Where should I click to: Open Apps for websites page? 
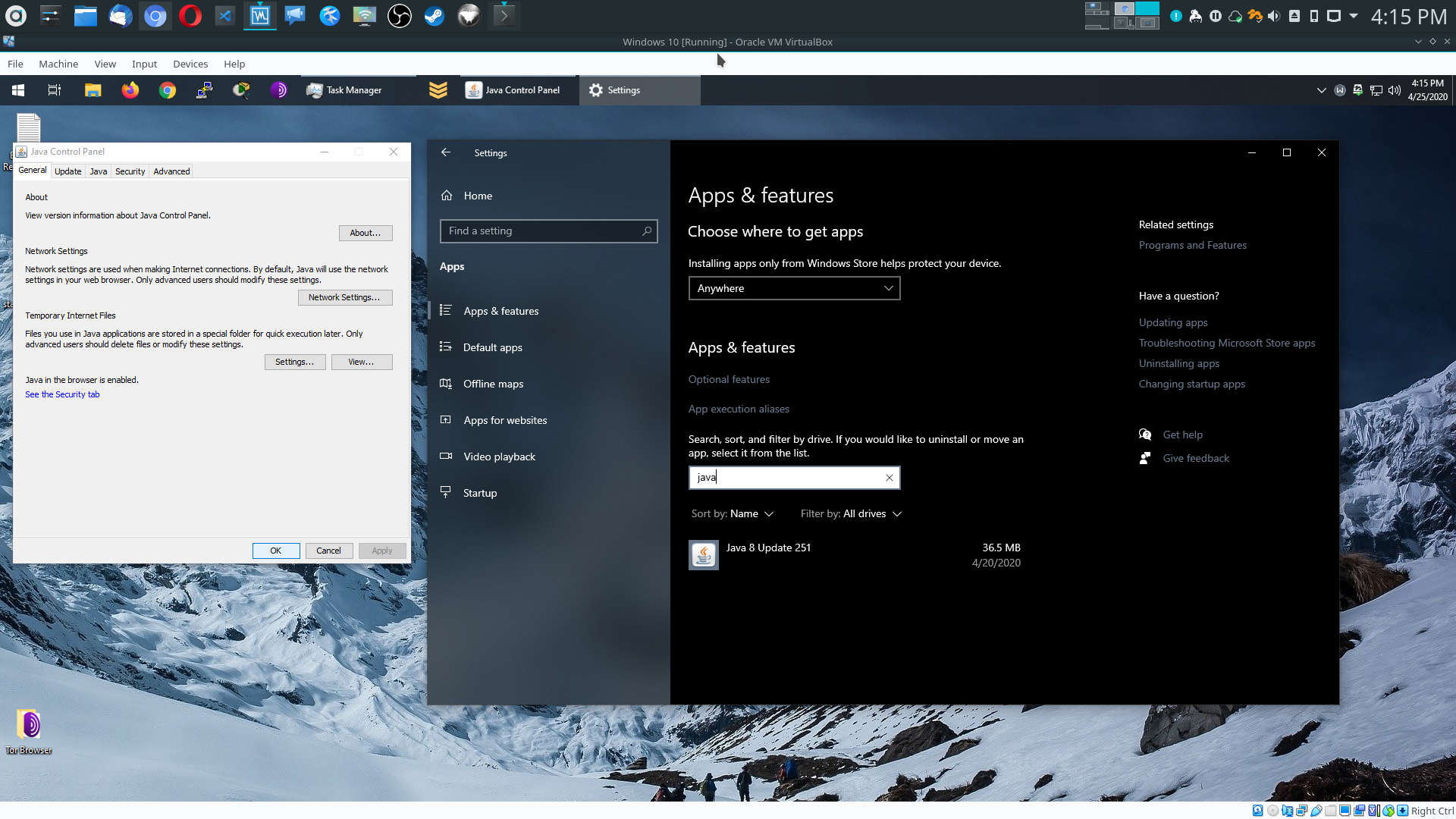pos(548,420)
